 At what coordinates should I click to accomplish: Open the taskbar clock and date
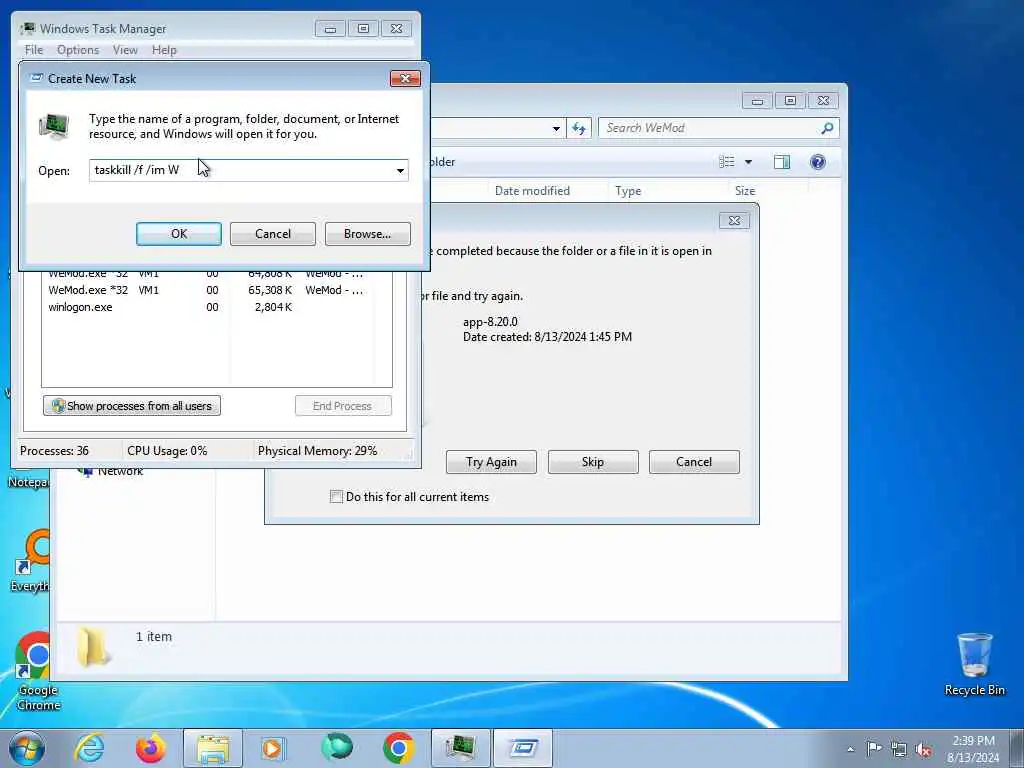click(x=973, y=749)
